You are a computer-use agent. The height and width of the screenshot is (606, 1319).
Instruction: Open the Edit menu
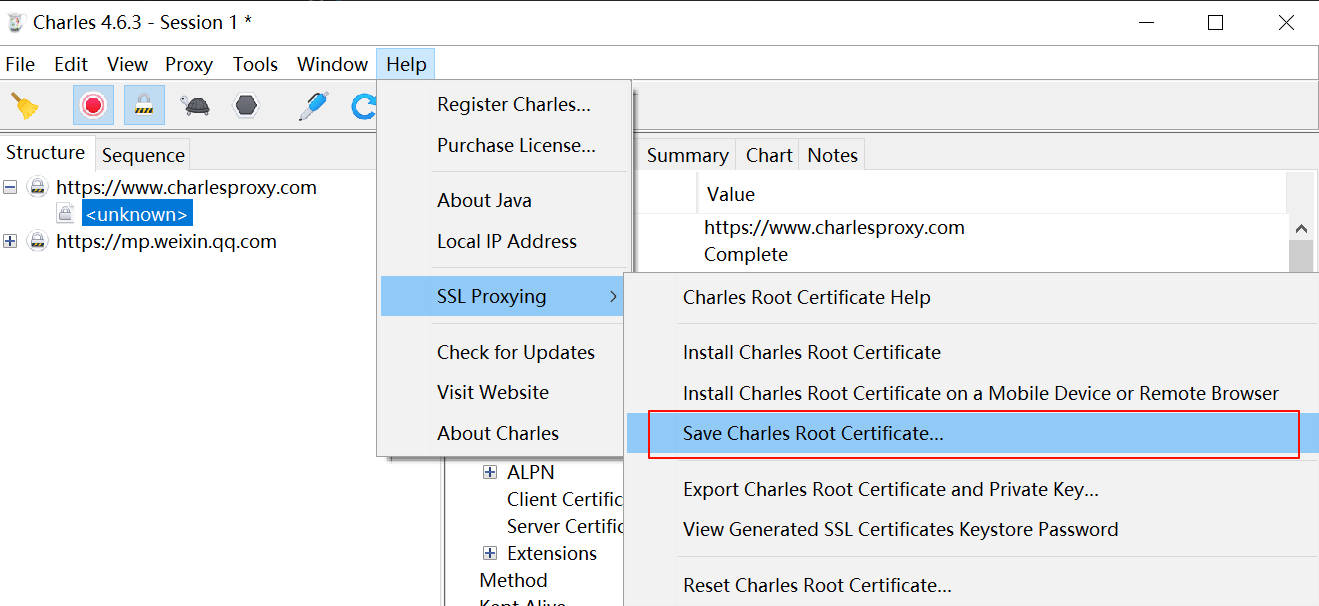71,64
